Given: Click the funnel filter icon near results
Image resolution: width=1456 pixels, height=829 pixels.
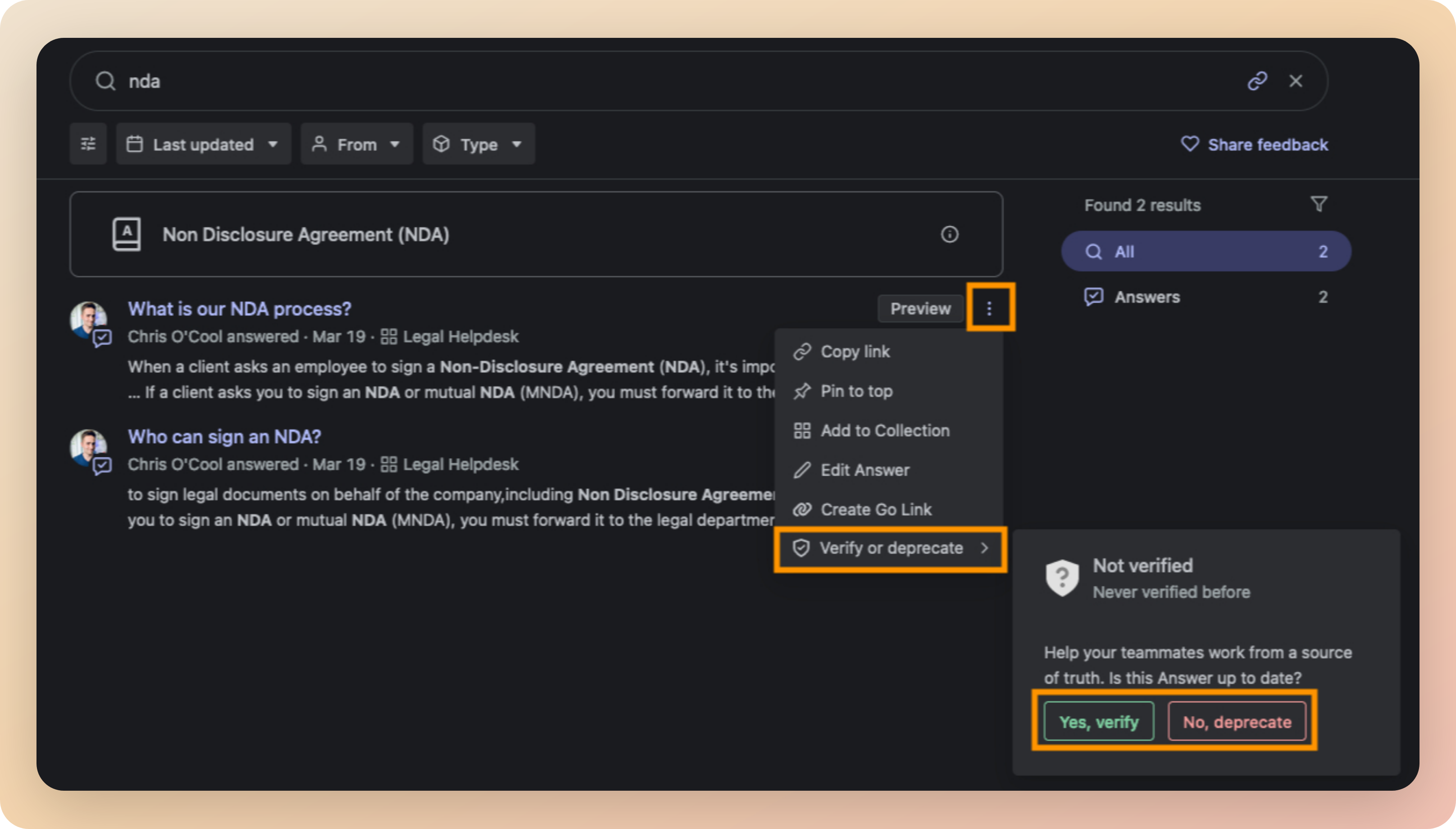Looking at the screenshot, I should pyautogui.click(x=1319, y=204).
